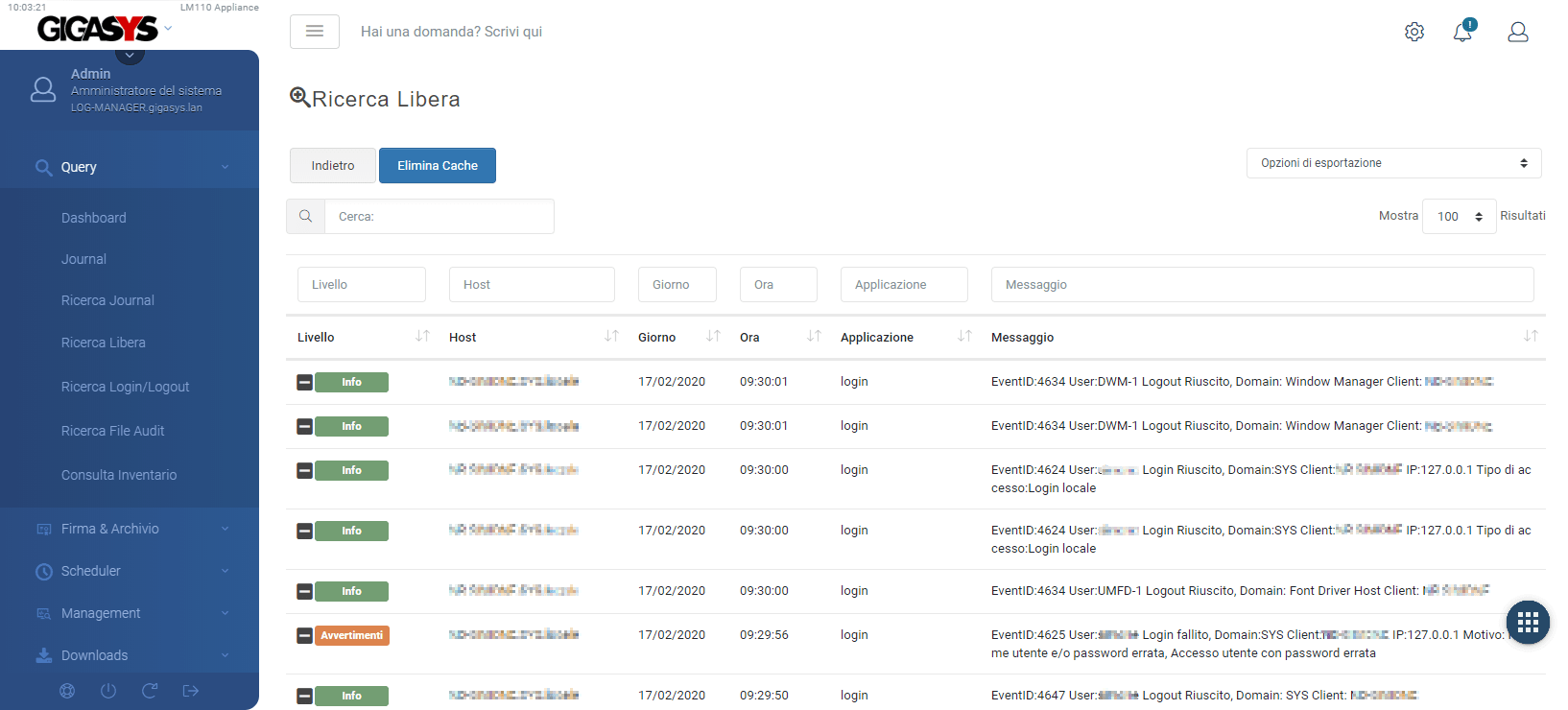
Task: Open the Journal menu item
Action: (x=83, y=259)
